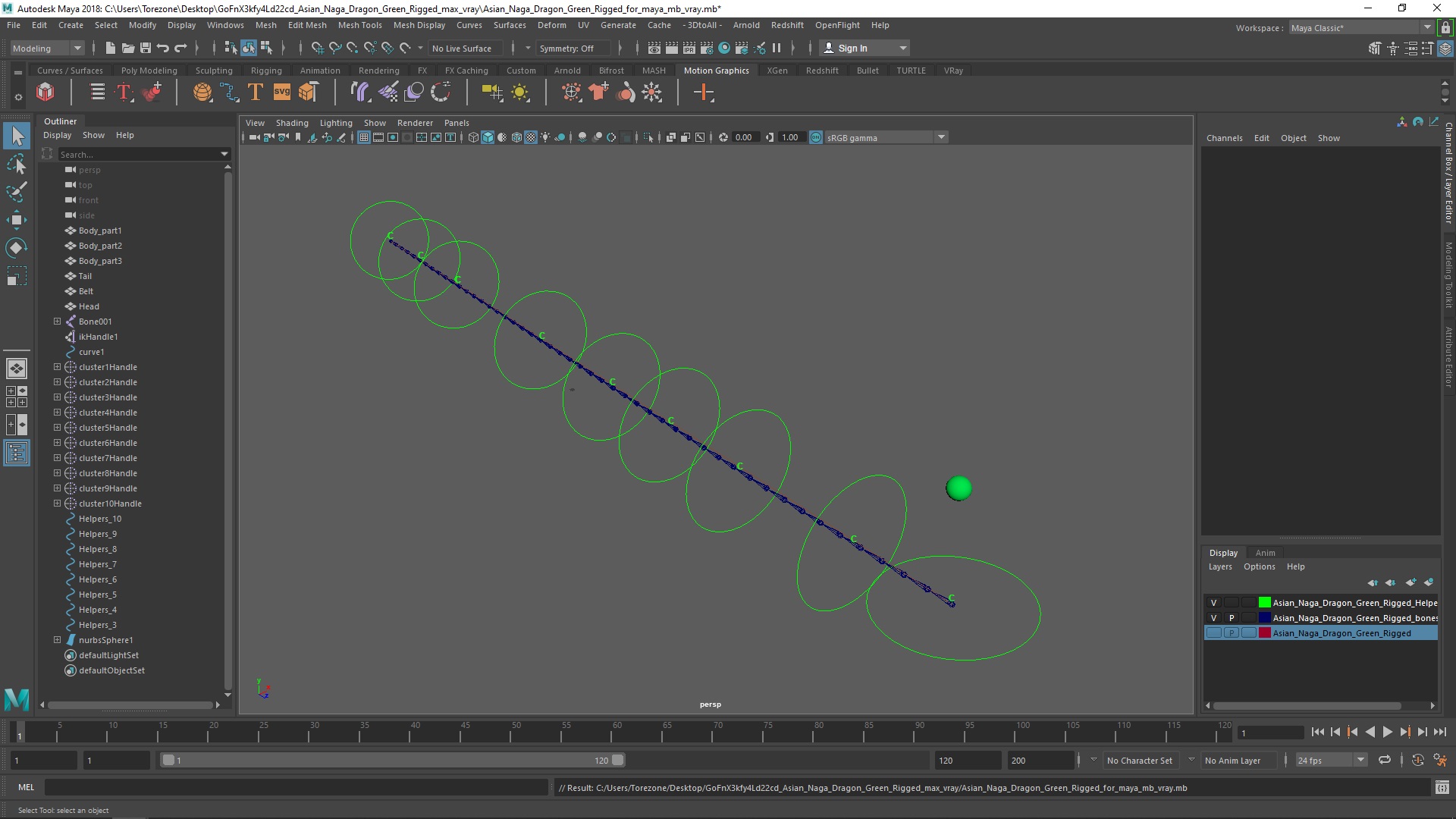Choose the Paint Selection tool
This screenshot has height=819, width=1456.
tap(17, 192)
